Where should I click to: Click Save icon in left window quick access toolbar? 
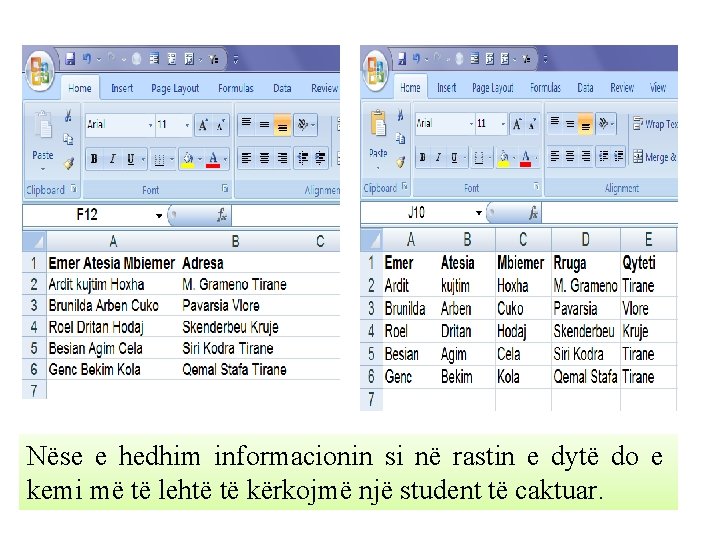(x=70, y=59)
